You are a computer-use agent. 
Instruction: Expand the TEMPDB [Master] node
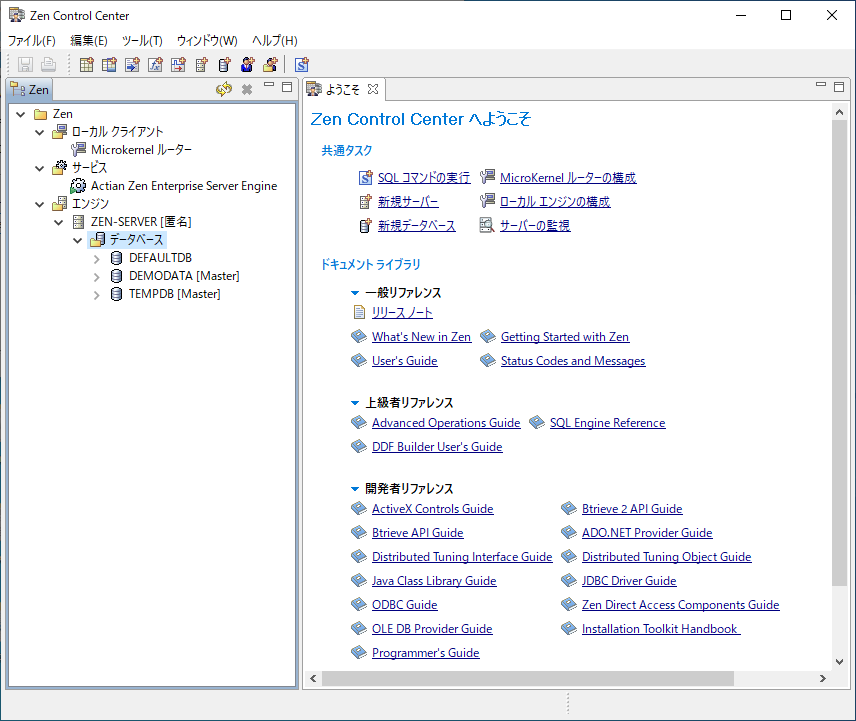point(97,294)
